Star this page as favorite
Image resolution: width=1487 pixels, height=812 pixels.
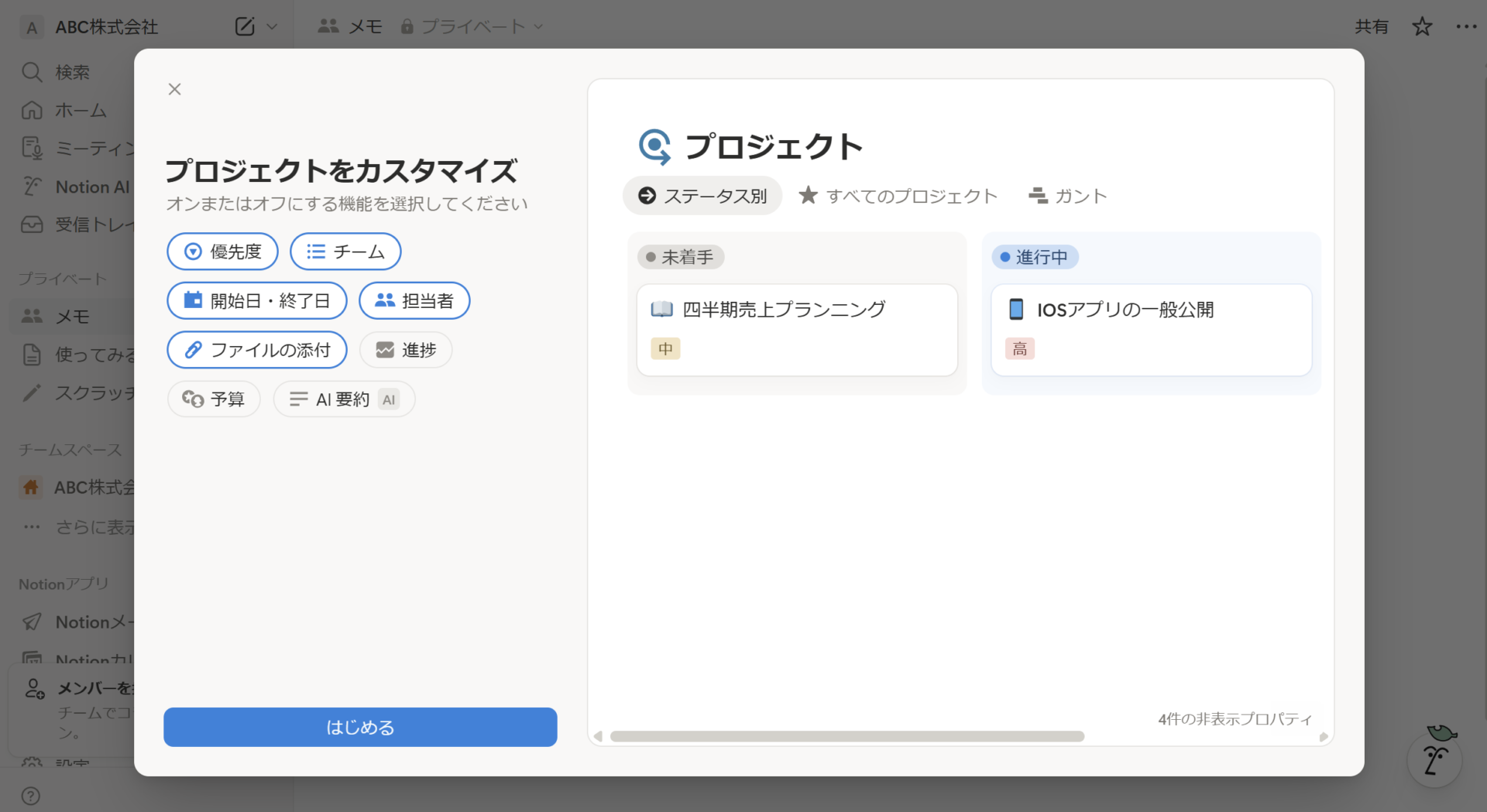pos(1422,26)
